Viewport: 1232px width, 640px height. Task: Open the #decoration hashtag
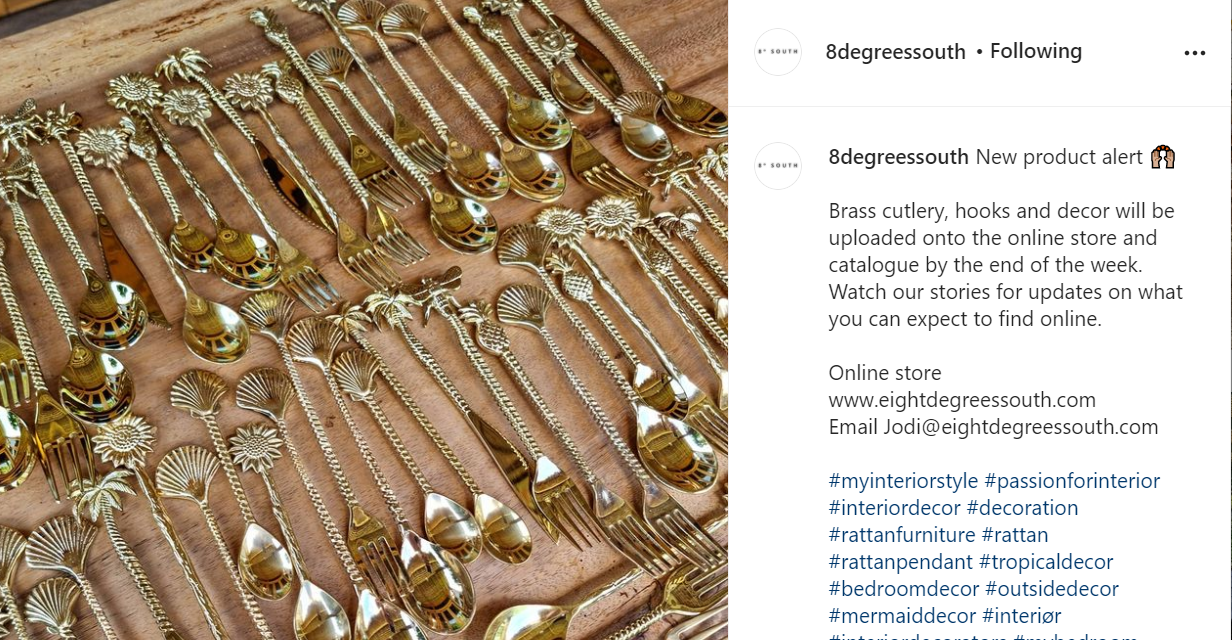point(1022,508)
